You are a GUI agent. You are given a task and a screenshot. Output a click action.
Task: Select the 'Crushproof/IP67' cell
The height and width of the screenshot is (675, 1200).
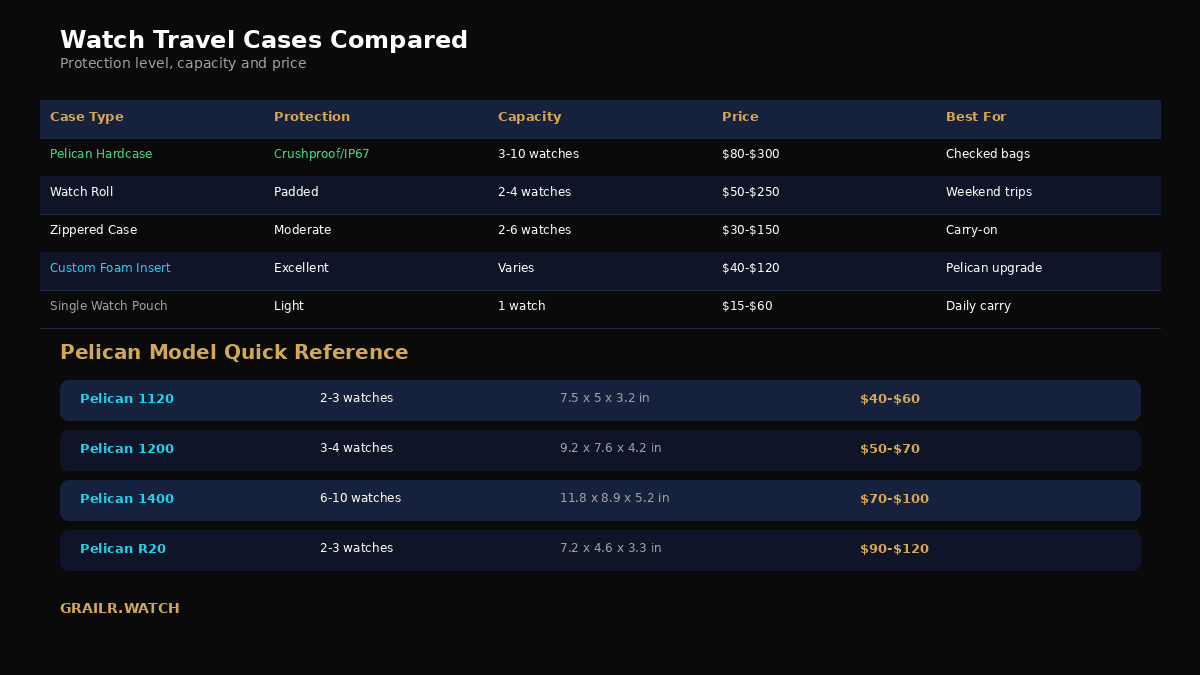322,154
